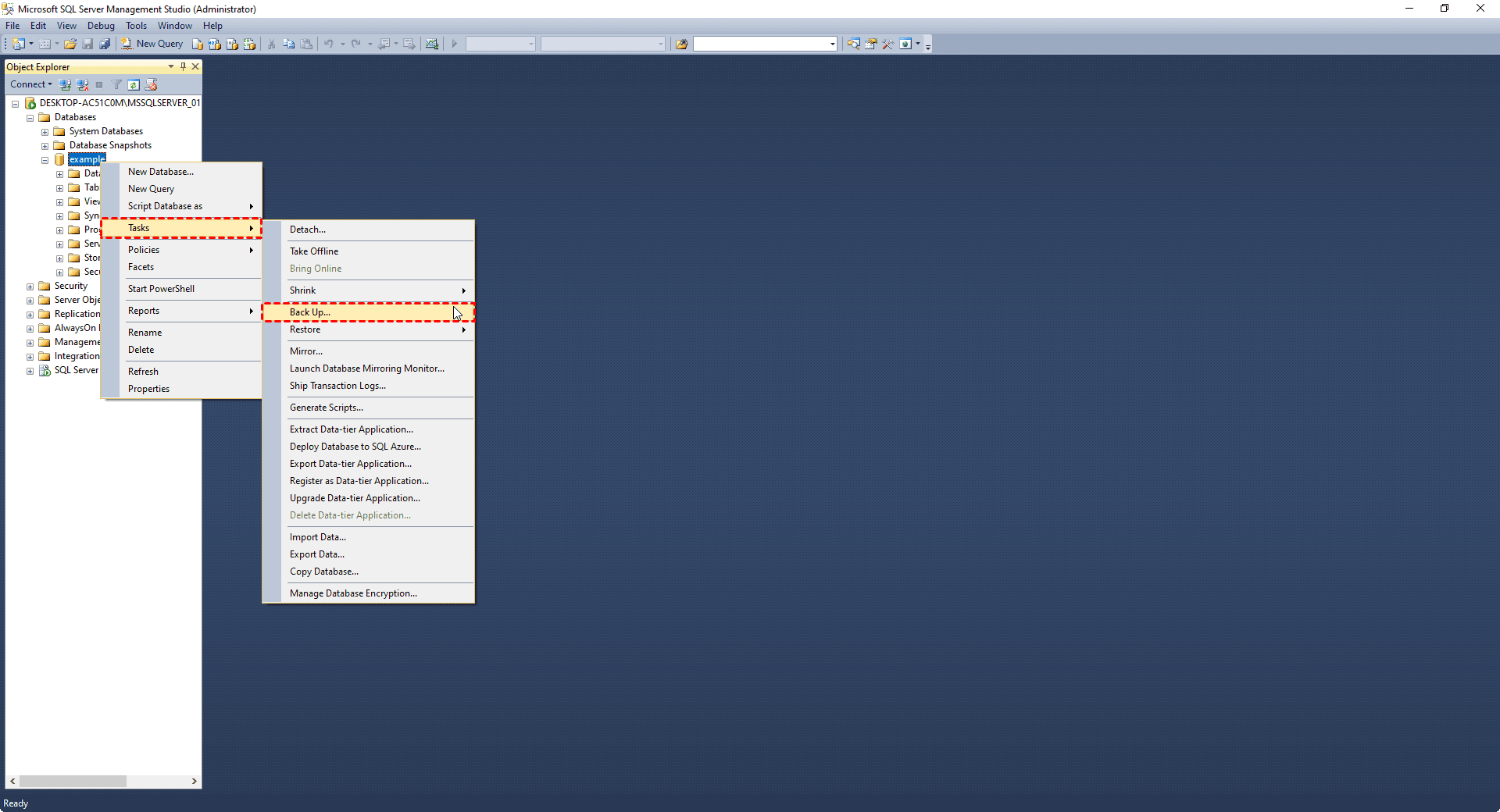The width and height of the screenshot is (1500, 812).
Task: Select the System Databases tree item
Action: tap(106, 131)
